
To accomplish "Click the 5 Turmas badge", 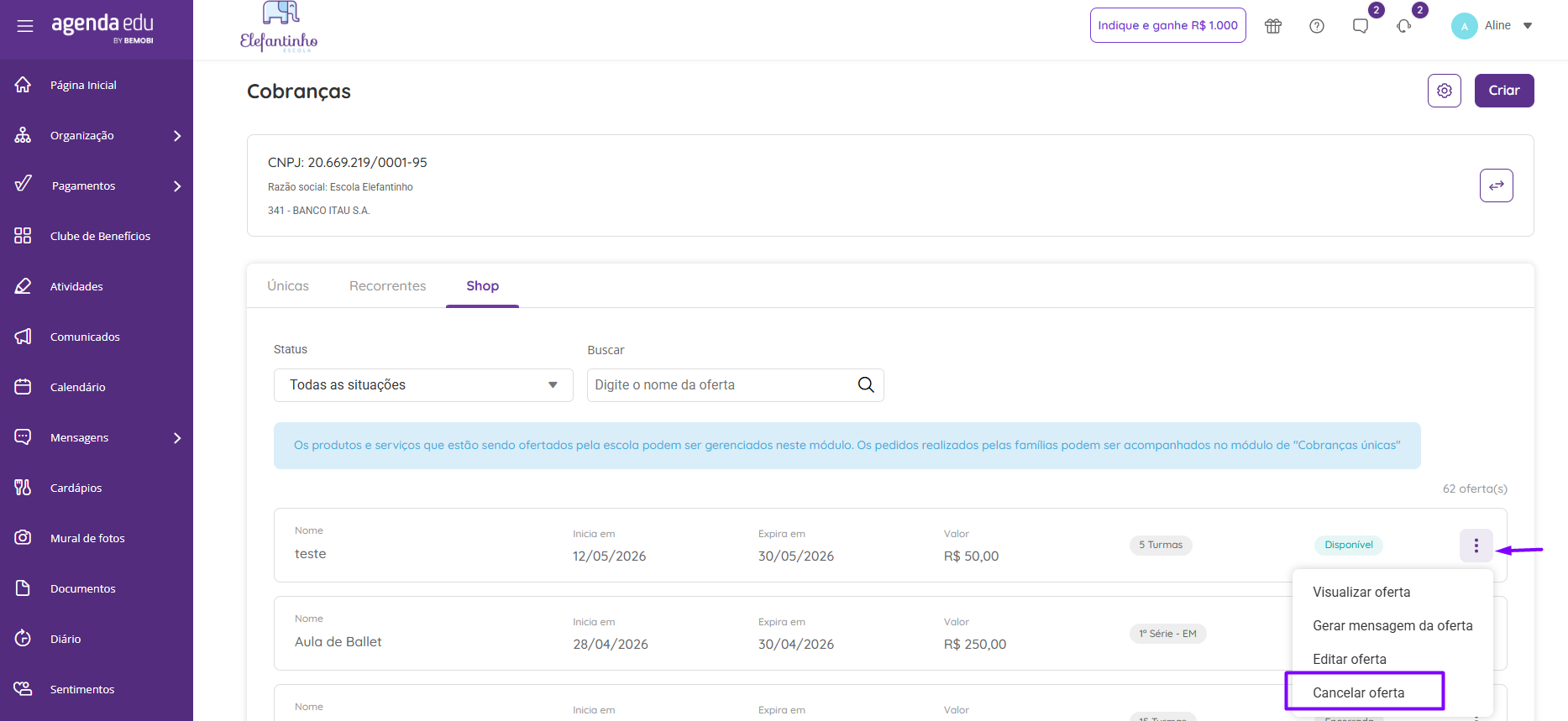I will (1161, 545).
